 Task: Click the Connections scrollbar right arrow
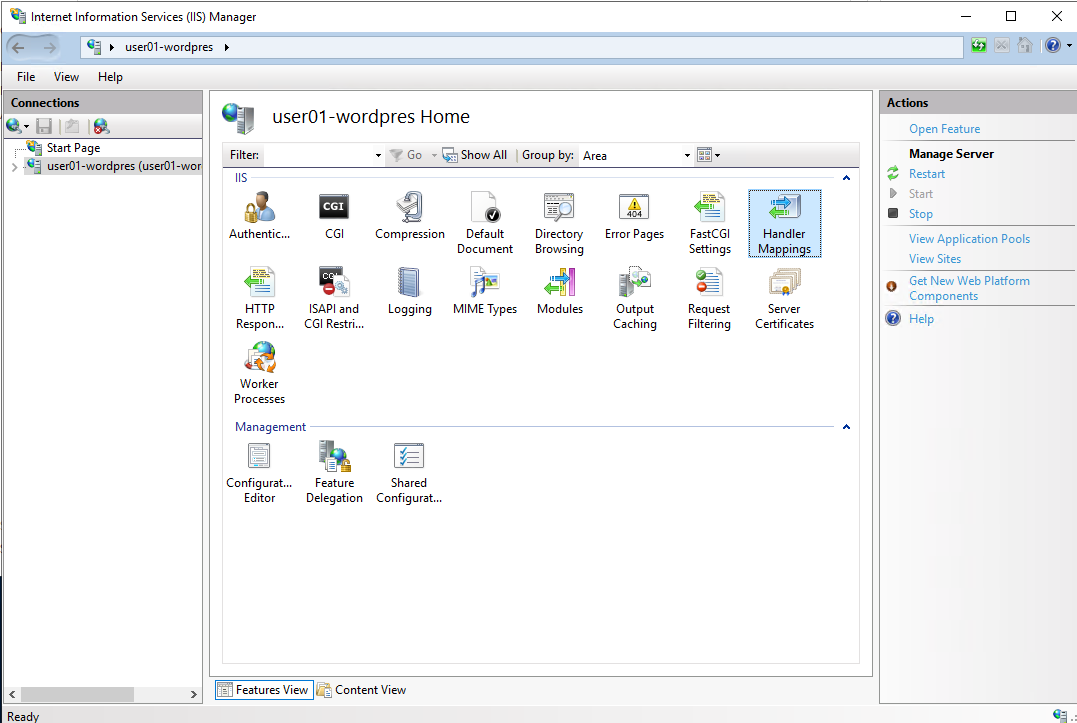194,694
